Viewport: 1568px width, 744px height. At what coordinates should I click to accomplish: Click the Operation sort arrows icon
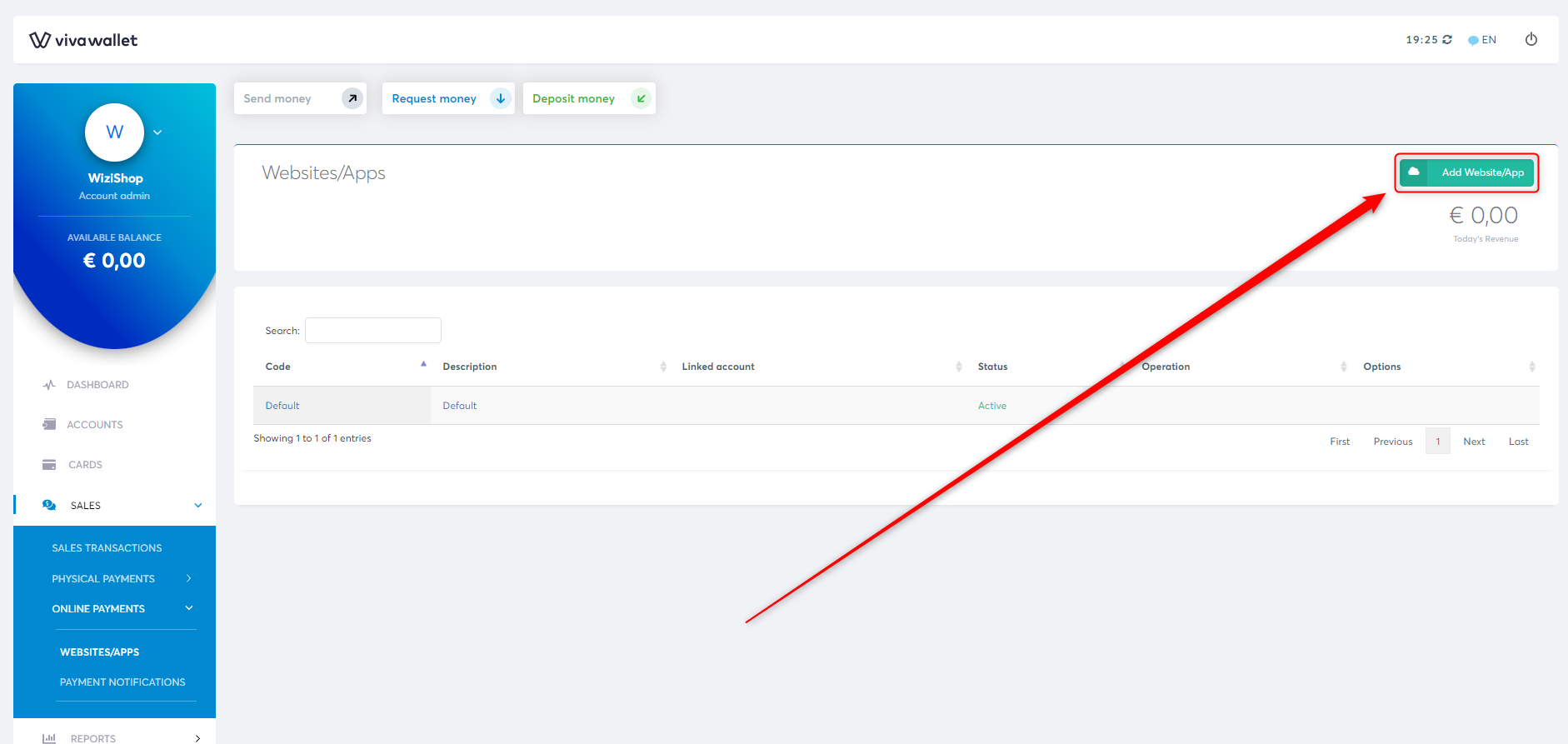click(1344, 367)
